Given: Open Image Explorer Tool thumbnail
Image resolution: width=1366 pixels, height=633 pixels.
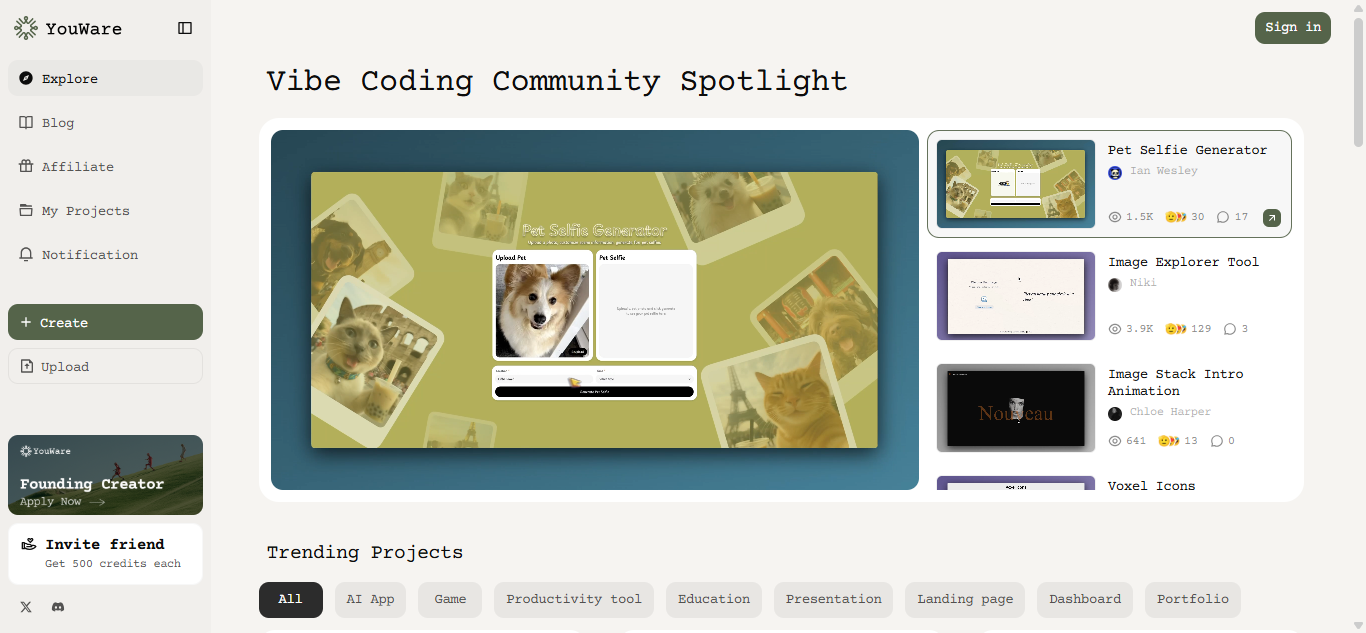Looking at the screenshot, I should pos(1016,296).
